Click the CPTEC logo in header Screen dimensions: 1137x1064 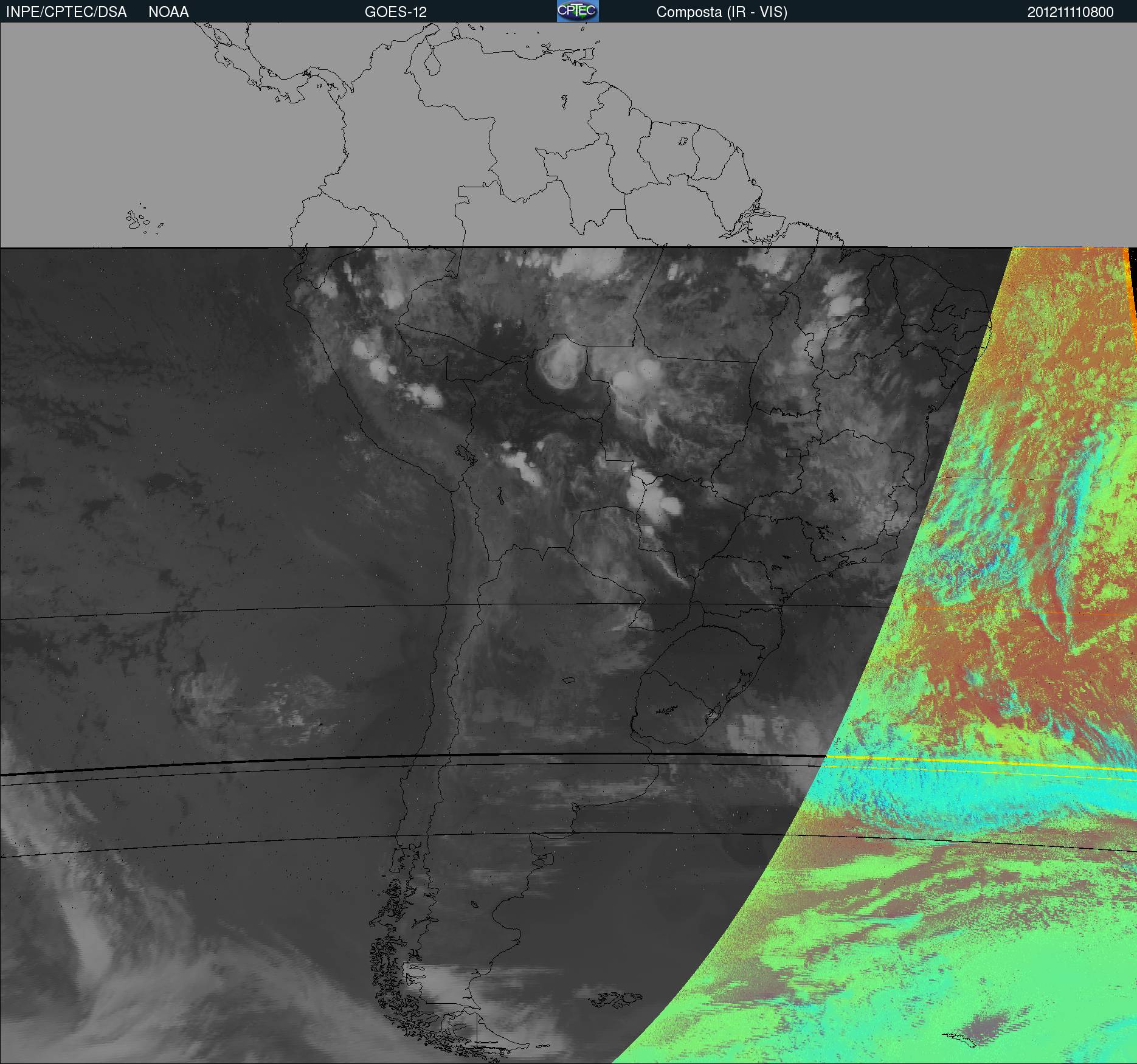point(578,11)
